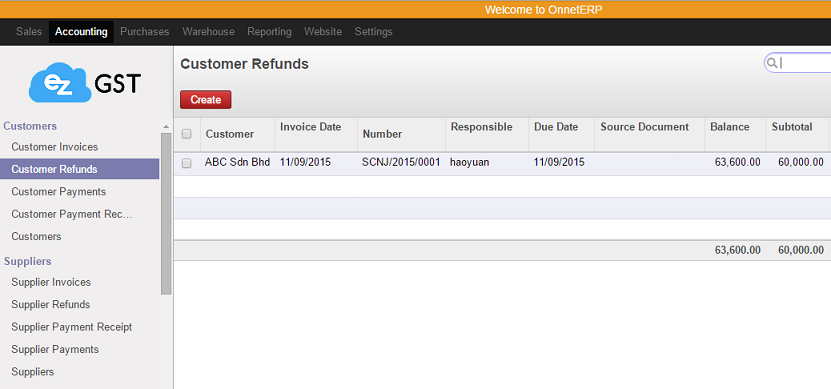Open the Sales menu
The height and width of the screenshot is (389, 831).
click(29, 32)
